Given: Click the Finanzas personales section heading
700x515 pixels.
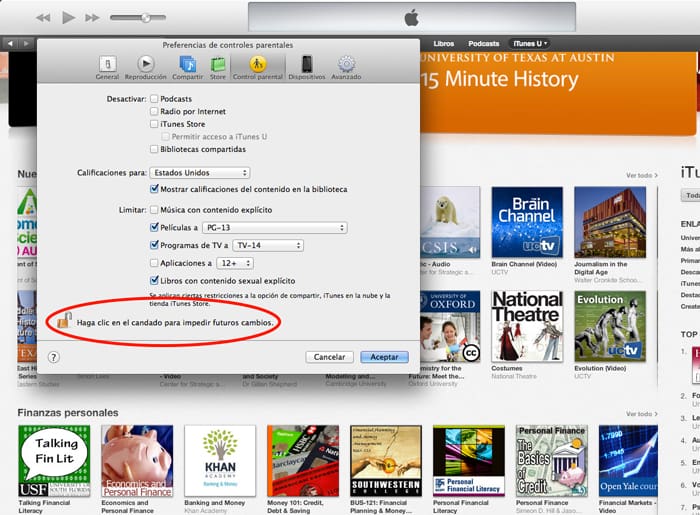Looking at the screenshot, I should pos(68,413).
